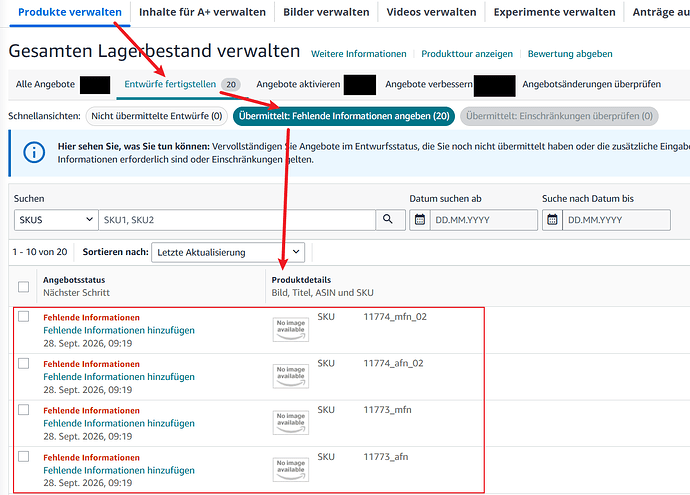Select the Alle Angebote sub-tab
The height and width of the screenshot is (495, 690).
[x=45, y=84]
